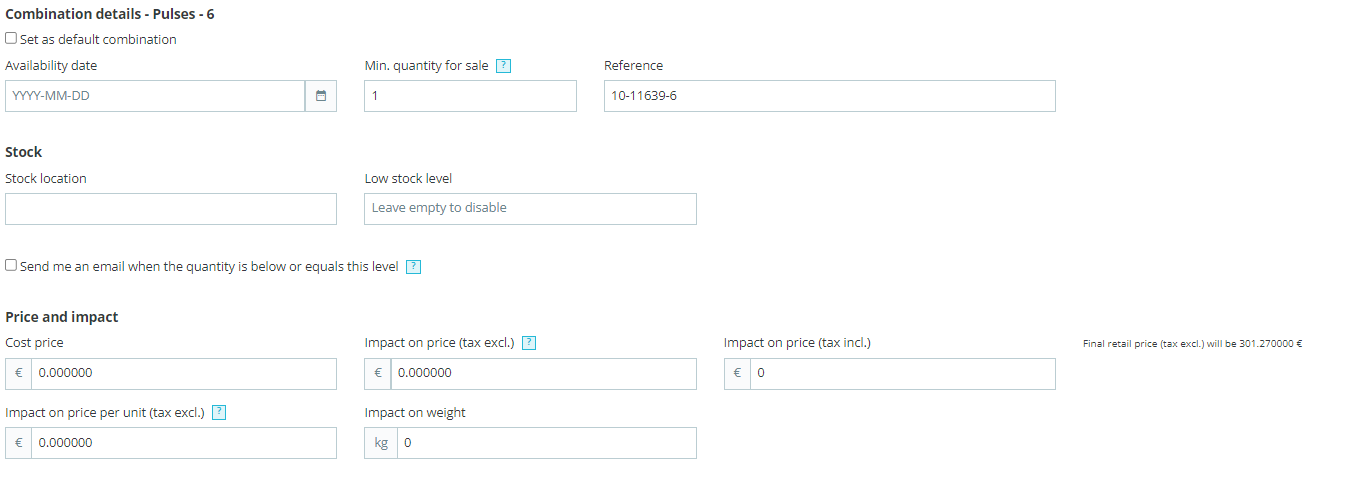Open the Availability date calendar picker

tap(321, 96)
